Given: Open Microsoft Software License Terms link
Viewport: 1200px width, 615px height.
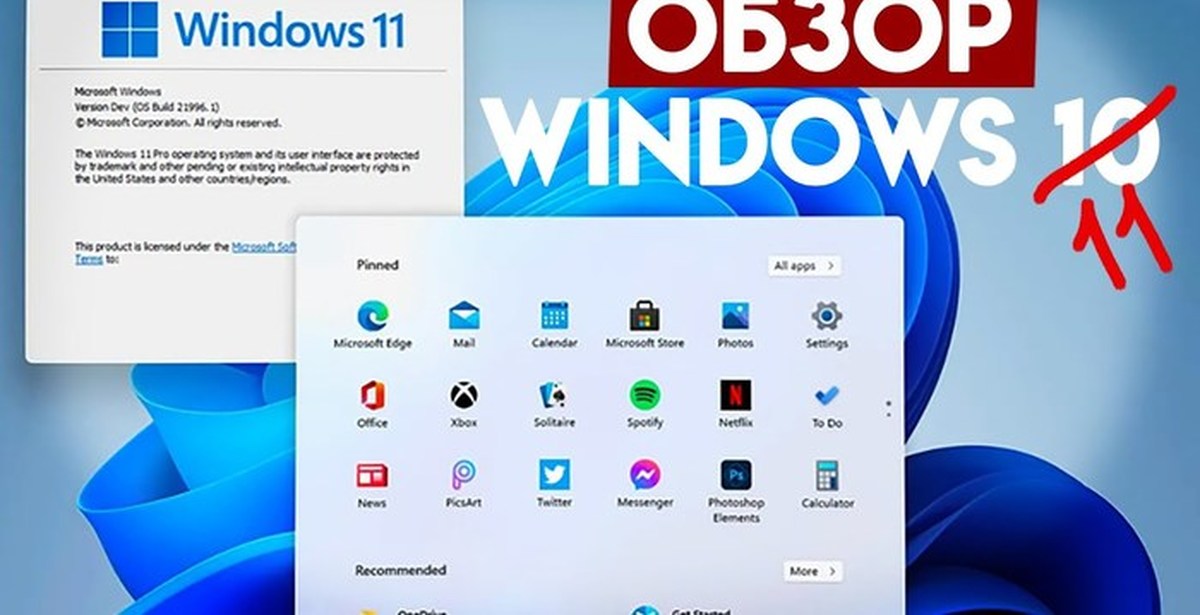Looking at the screenshot, I should pos(263,246).
